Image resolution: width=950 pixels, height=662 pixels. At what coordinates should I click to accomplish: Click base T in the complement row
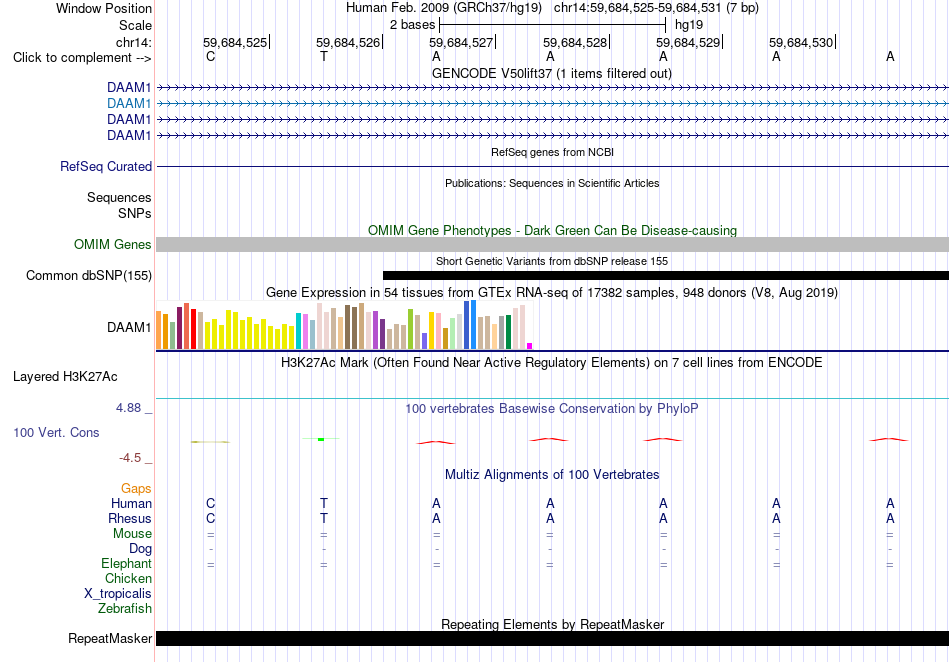coord(324,57)
